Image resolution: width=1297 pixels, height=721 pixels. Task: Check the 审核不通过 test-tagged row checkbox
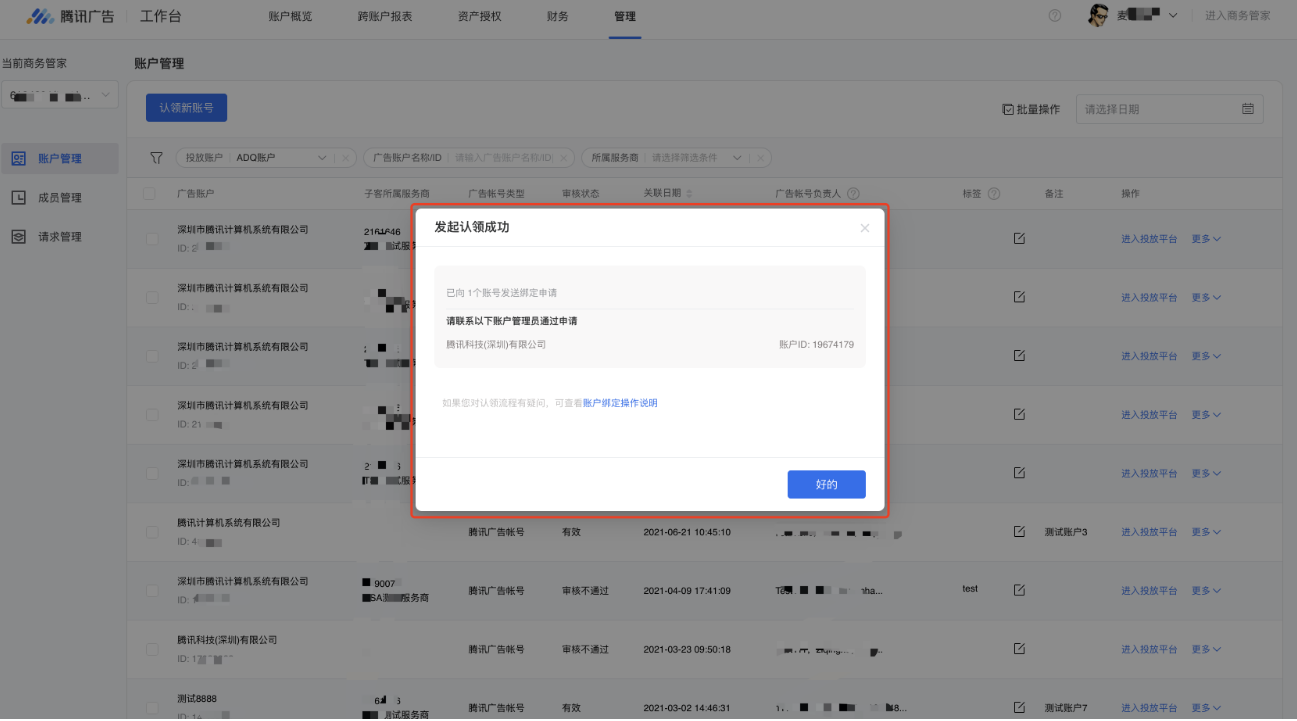[x=152, y=590]
